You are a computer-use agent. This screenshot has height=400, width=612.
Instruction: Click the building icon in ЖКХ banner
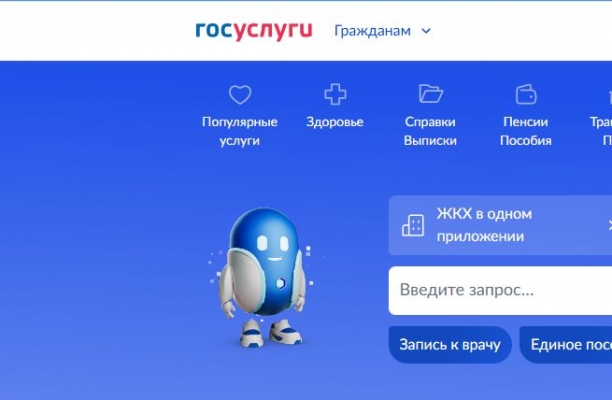tap(413, 225)
